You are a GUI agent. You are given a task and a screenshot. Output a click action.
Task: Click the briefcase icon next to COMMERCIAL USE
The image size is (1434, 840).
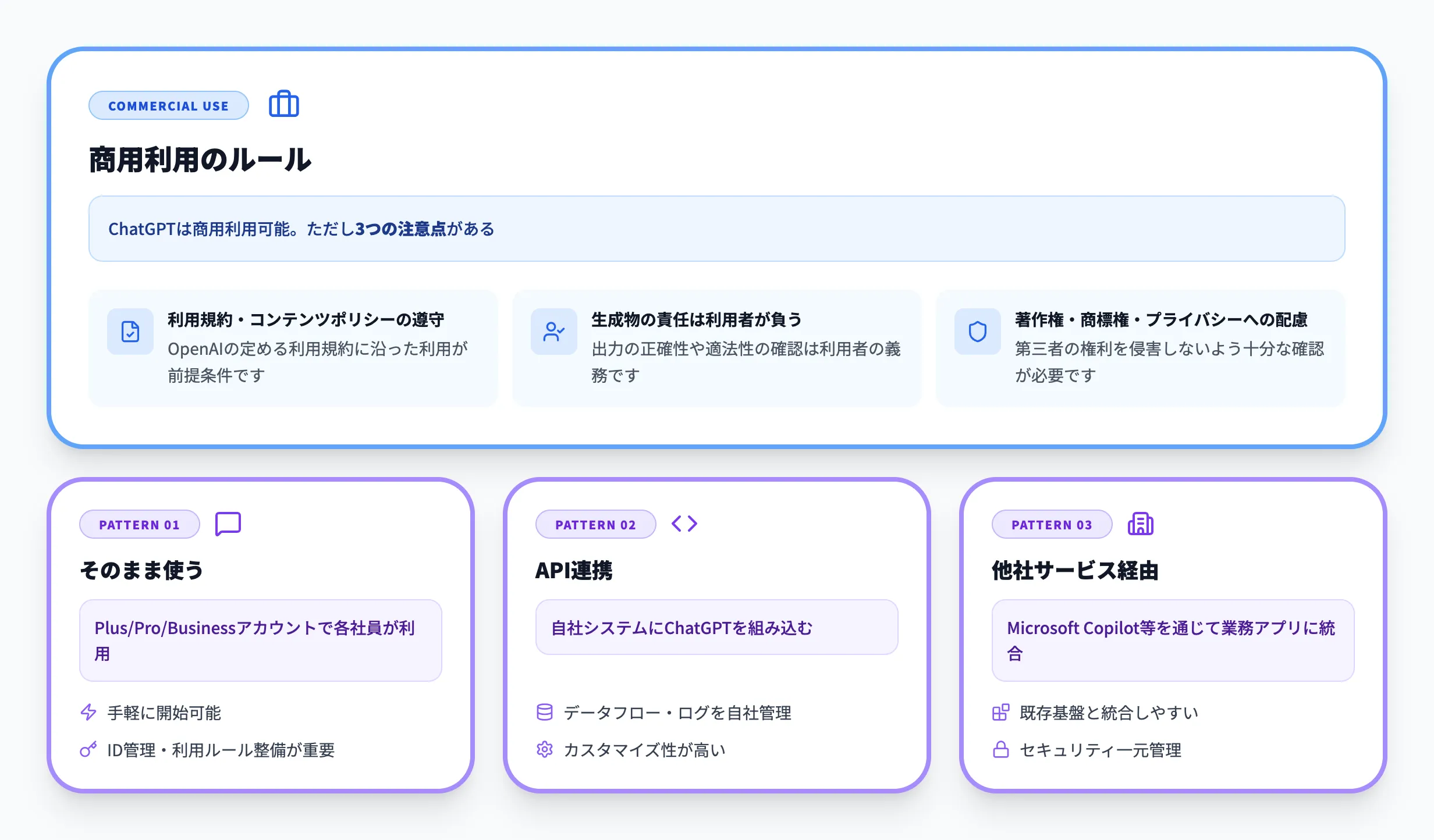(x=284, y=105)
